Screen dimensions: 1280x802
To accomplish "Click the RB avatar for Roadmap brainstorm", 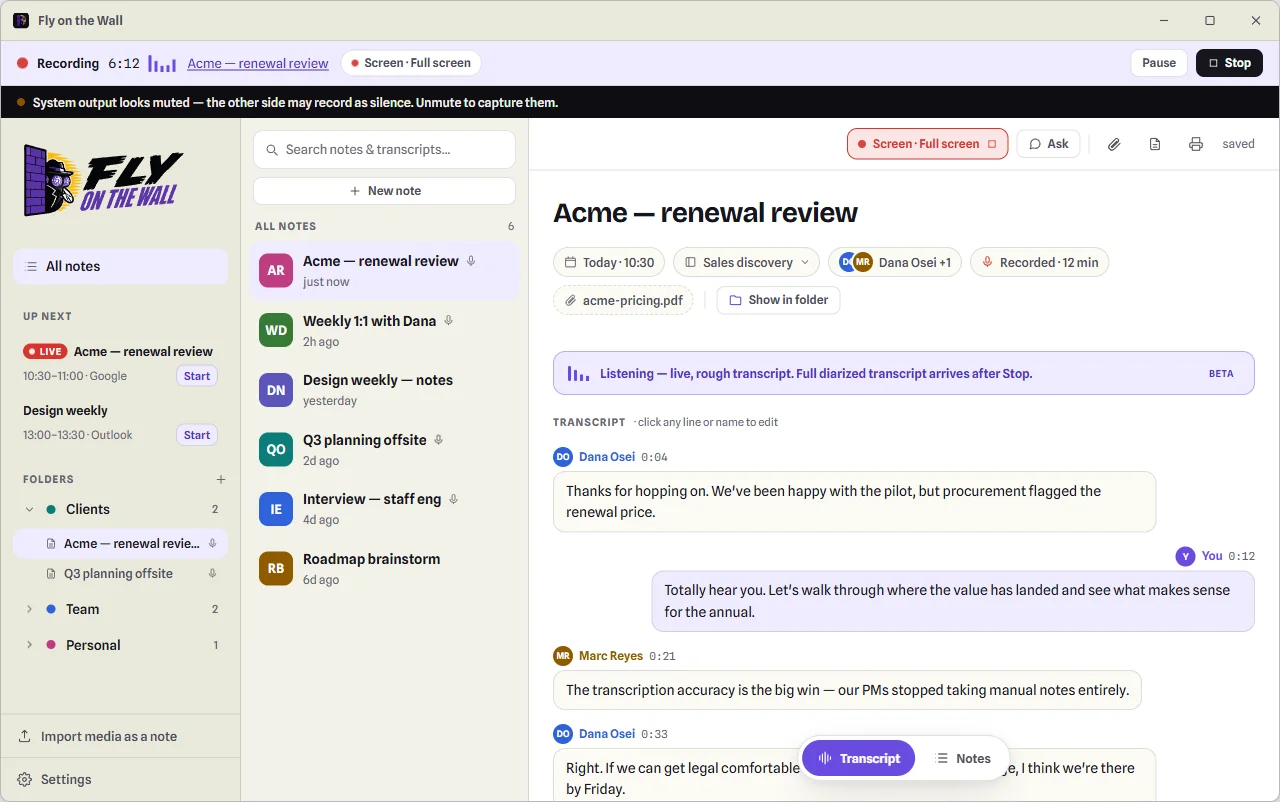I will click(276, 568).
